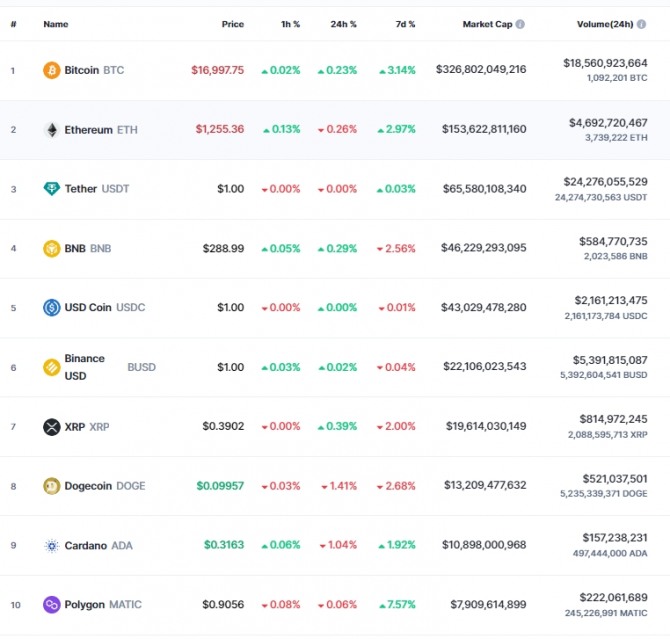This screenshot has height=639, width=670.
Task: Click Bitcoin's $326,802,049,216 market cap value
Action: (481, 69)
